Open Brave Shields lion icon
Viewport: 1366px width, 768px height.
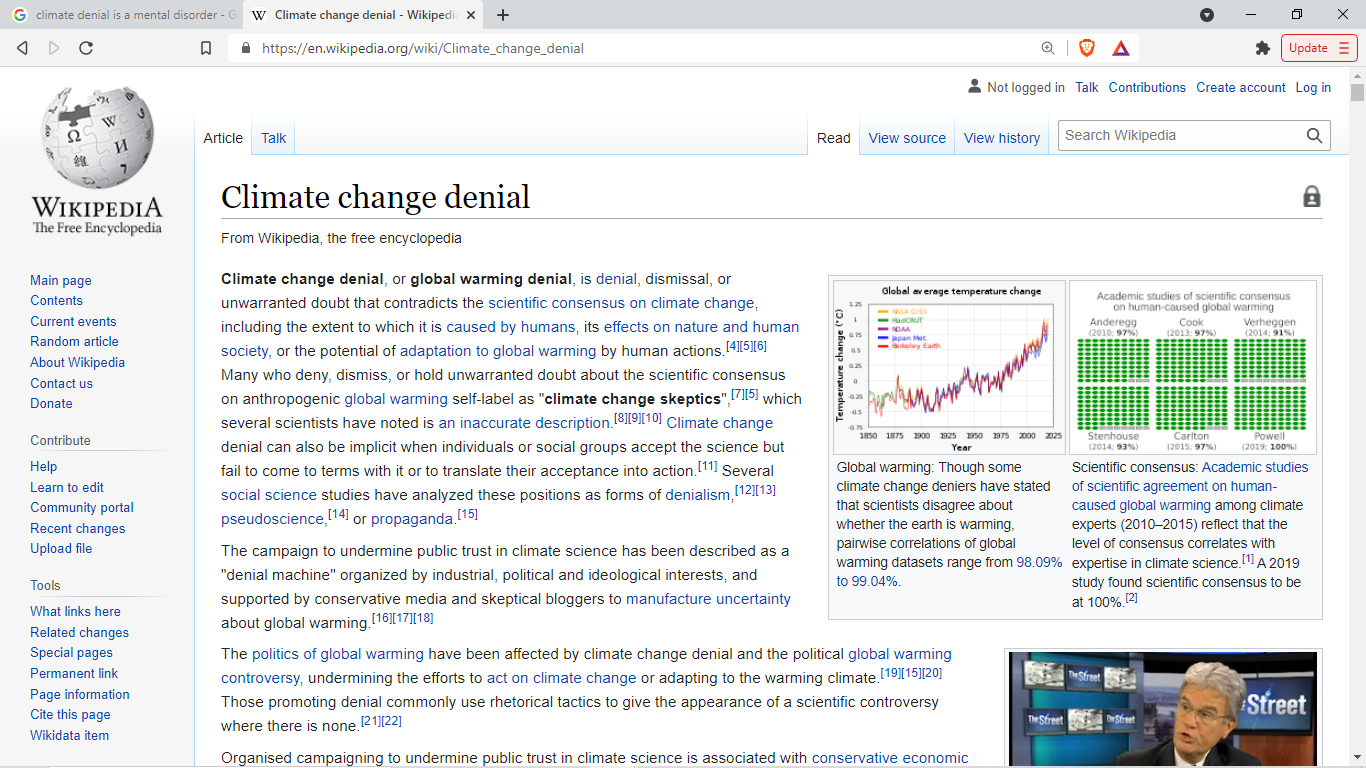click(x=1087, y=48)
